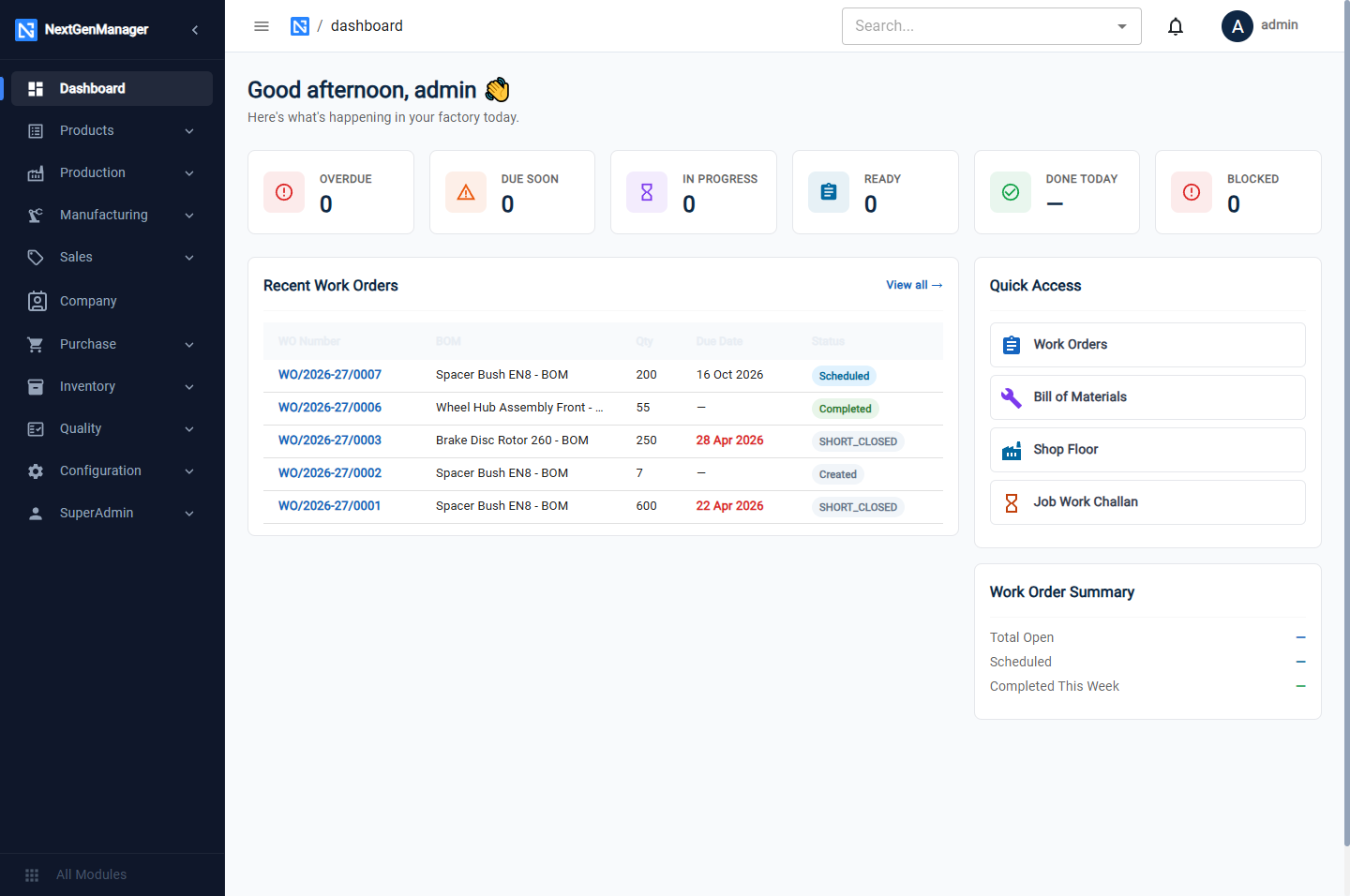Open the SuperAdmin sidebar menu
Viewport: 1350px width, 896px height.
pos(112,514)
